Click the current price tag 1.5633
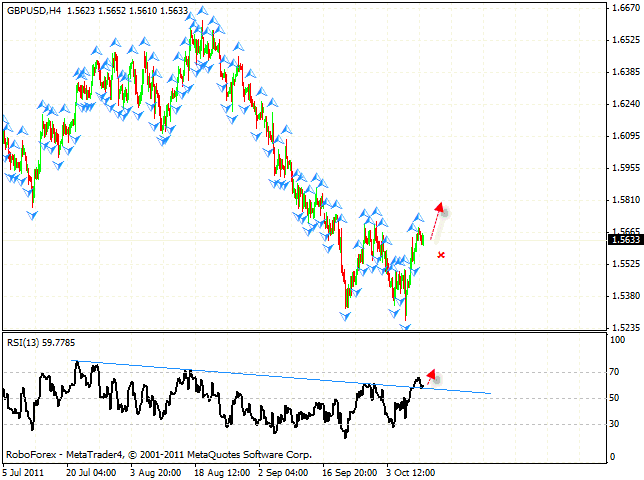 click(x=623, y=238)
